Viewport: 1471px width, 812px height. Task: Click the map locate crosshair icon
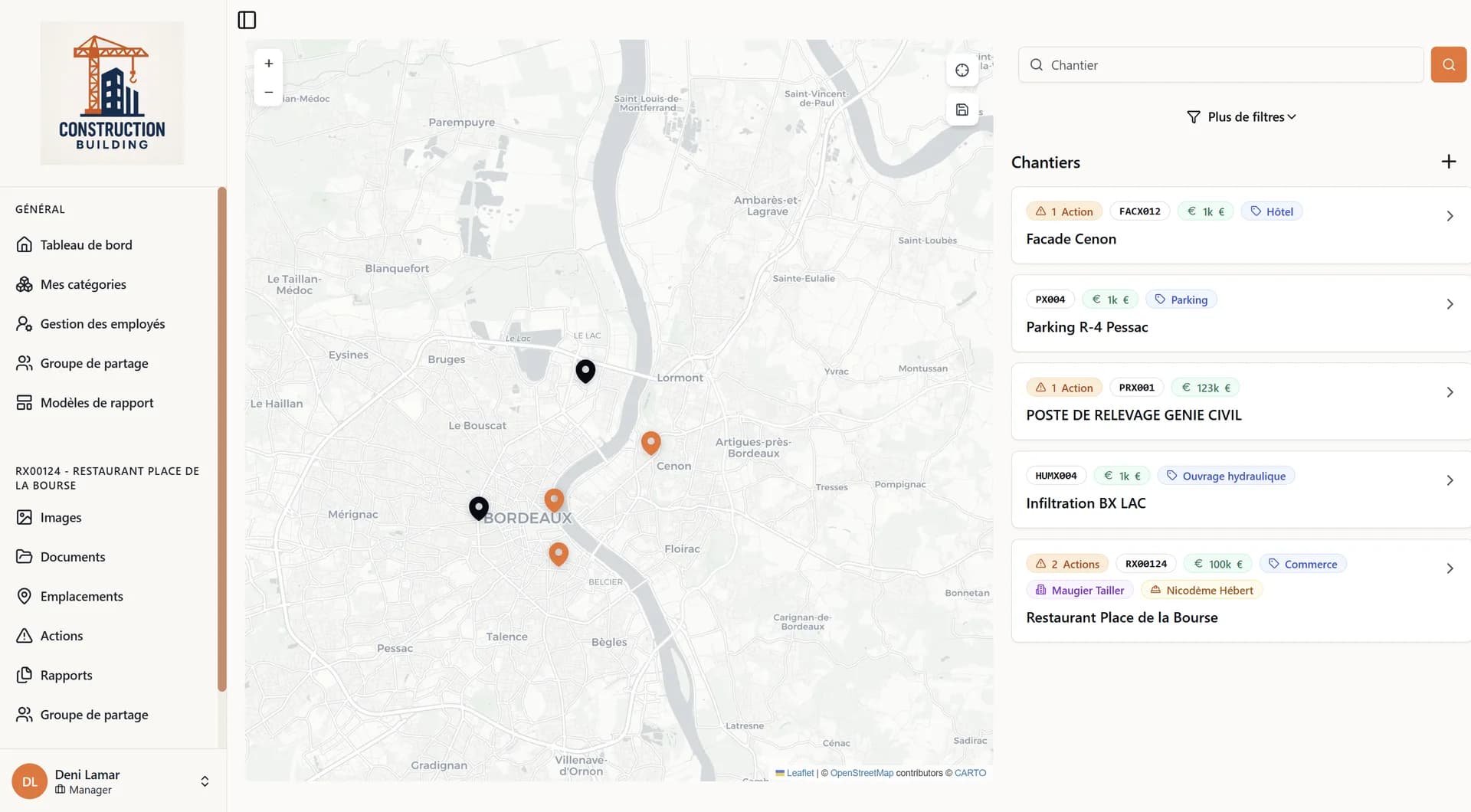click(x=962, y=70)
